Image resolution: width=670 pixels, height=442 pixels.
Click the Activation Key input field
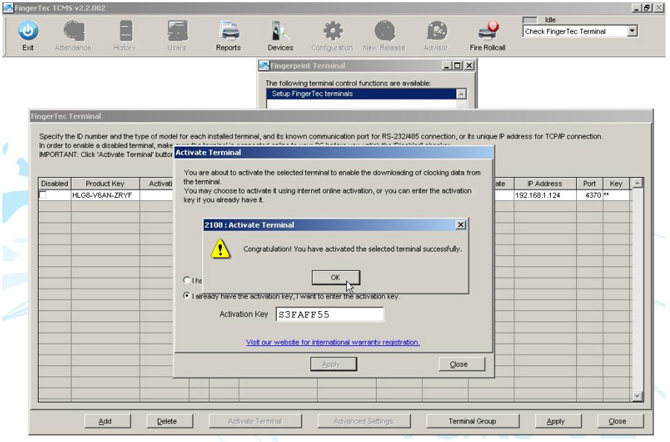coord(329,315)
